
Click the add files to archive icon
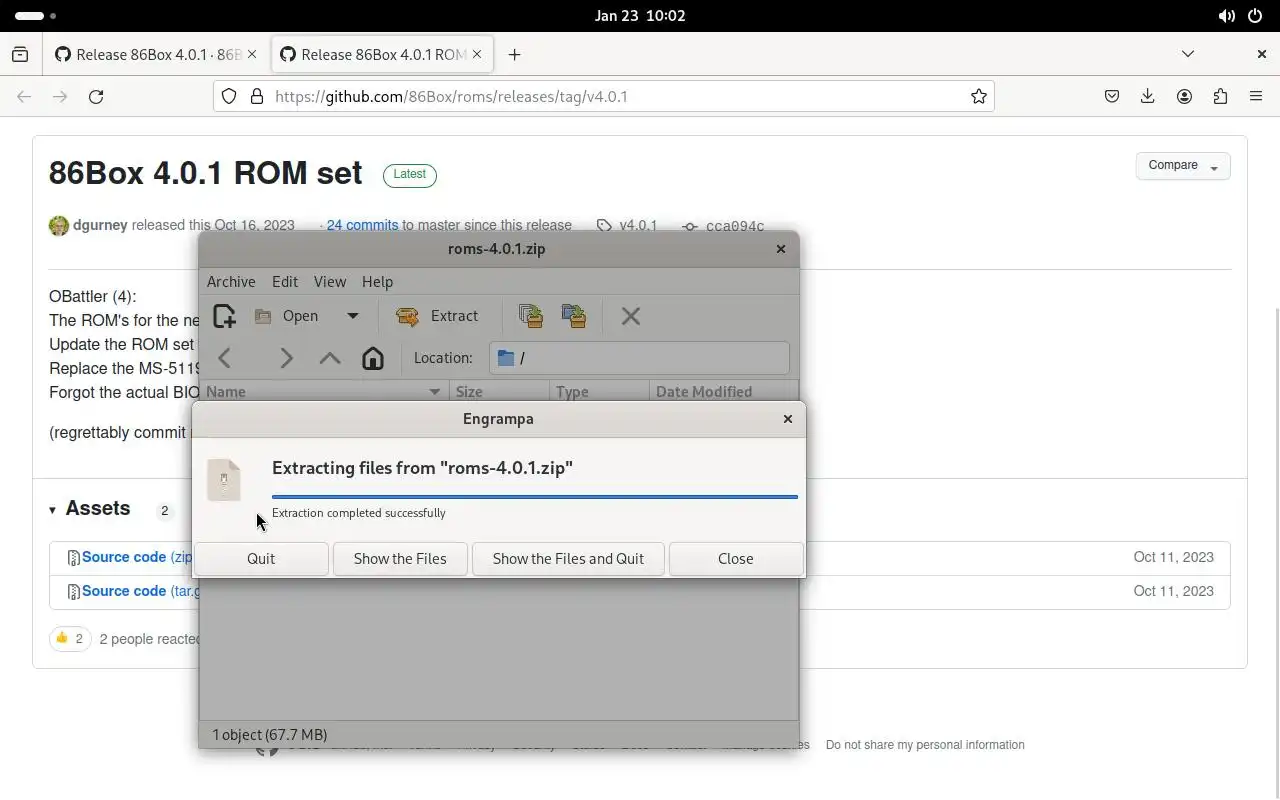(x=531, y=316)
